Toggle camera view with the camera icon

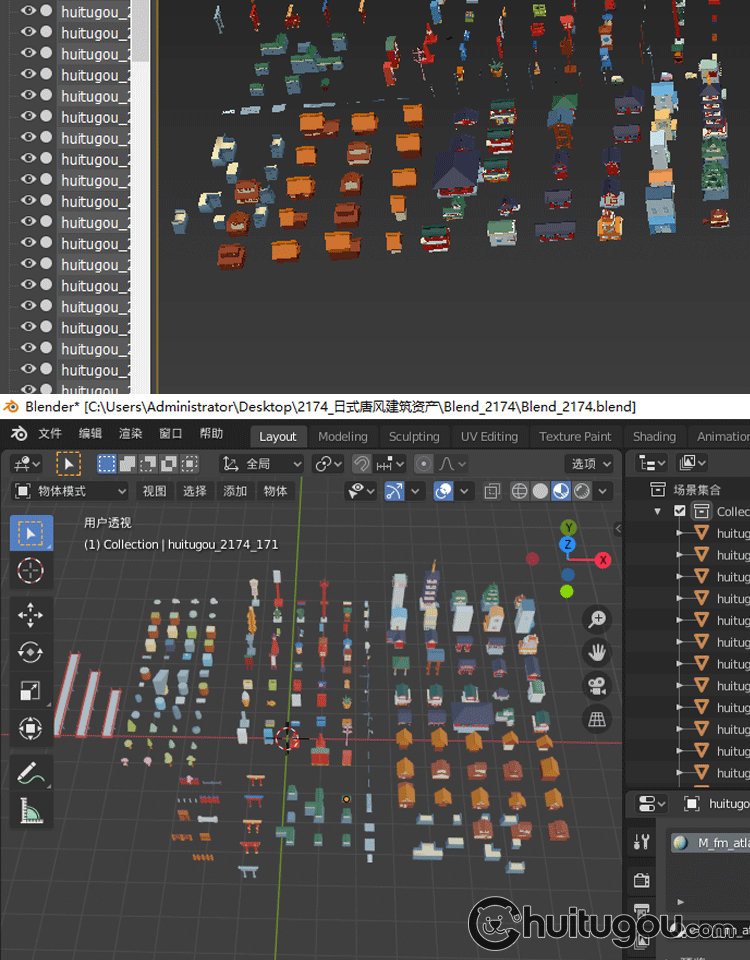coord(597,685)
